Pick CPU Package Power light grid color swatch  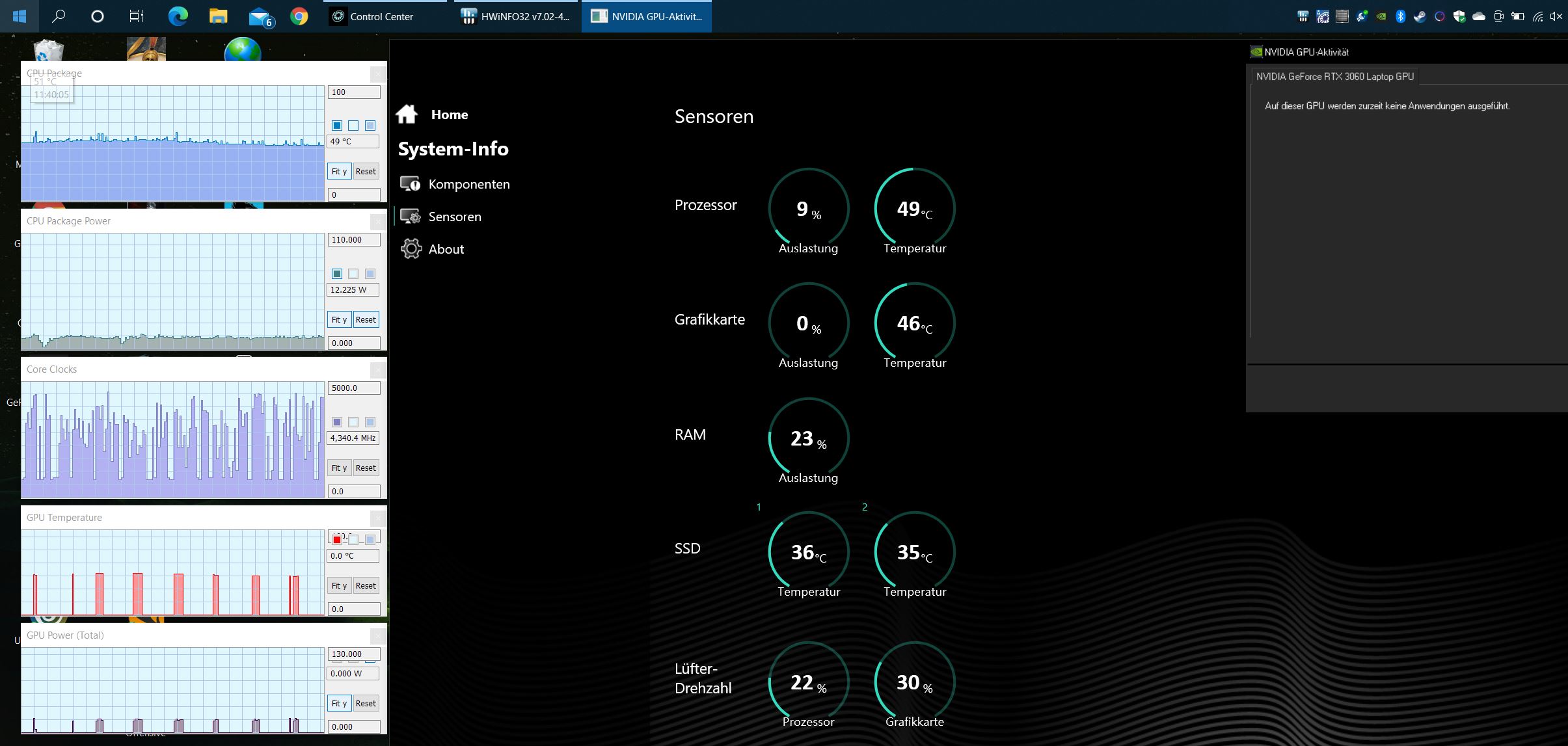(x=353, y=274)
